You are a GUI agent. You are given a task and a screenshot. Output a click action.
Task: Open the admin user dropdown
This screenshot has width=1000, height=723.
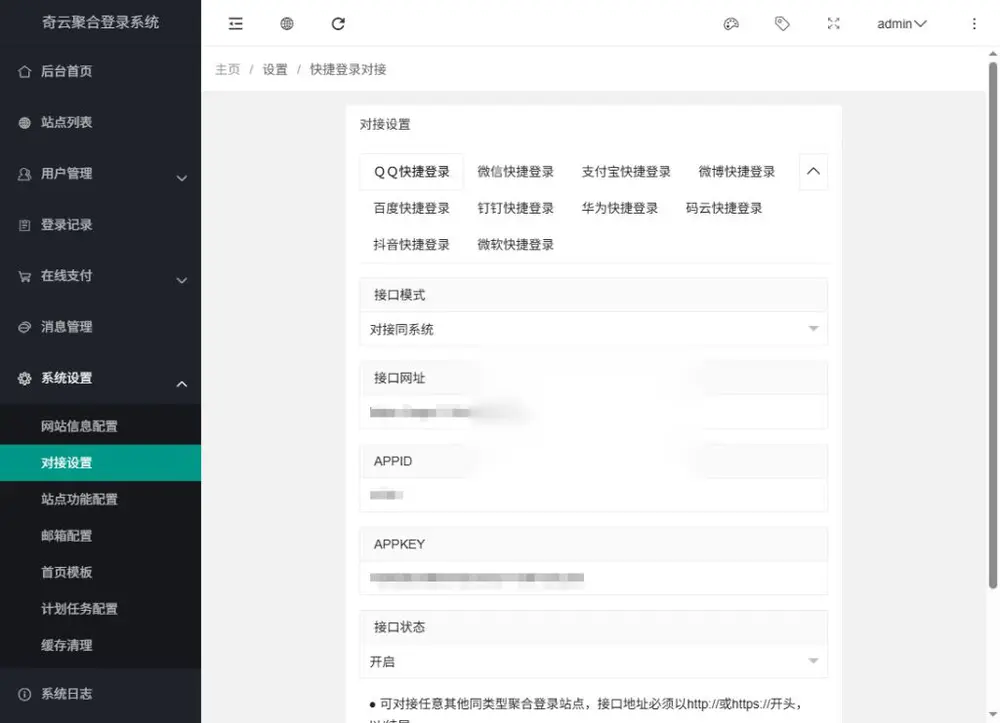click(x=901, y=24)
